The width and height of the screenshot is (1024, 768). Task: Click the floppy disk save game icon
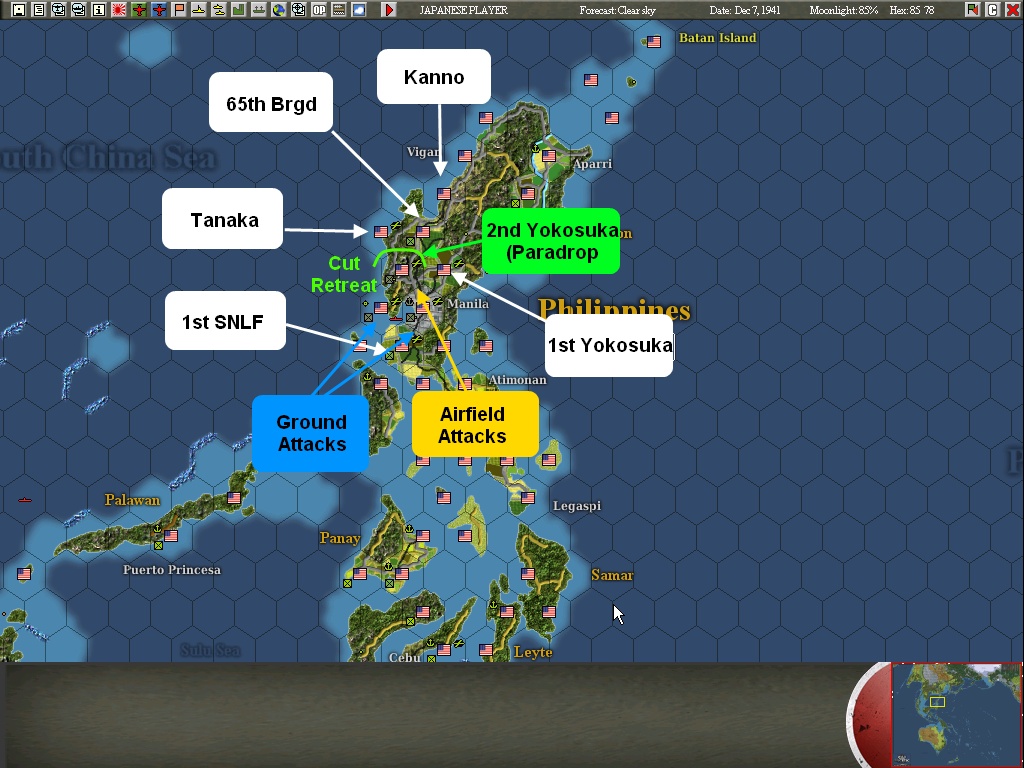pos(19,10)
